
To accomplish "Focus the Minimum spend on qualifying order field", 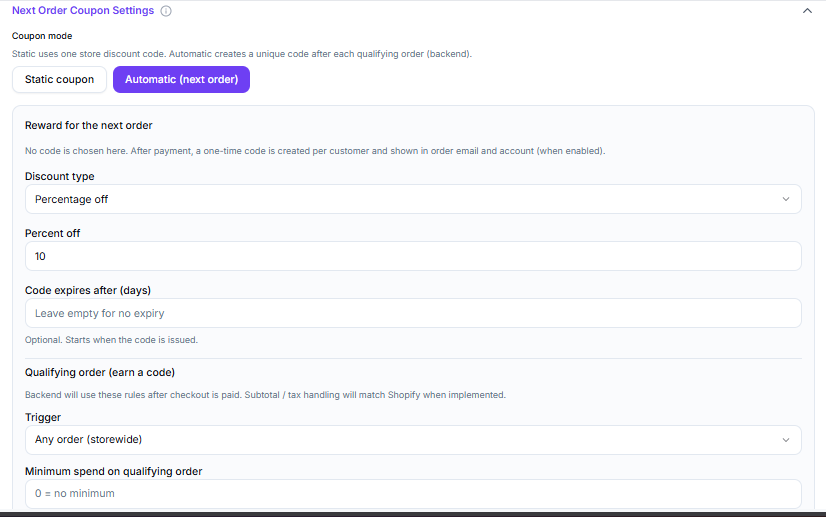I will click(414, 494).
